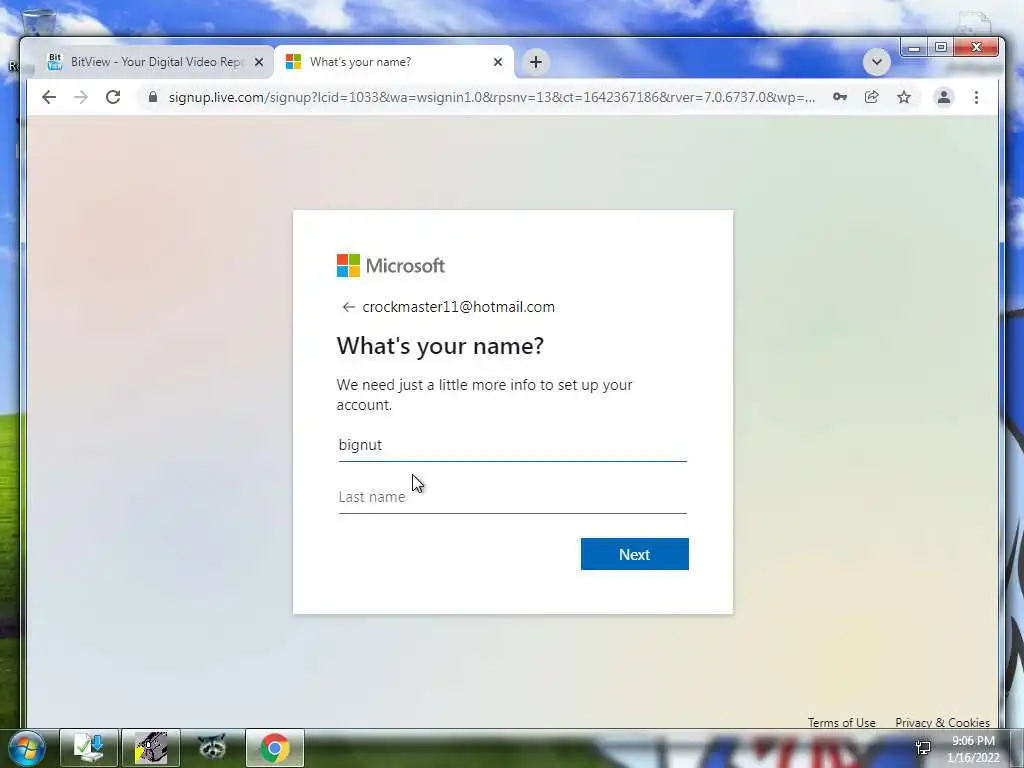
Task: Open Privacy & Cookies link
Action: coord(942,722)
